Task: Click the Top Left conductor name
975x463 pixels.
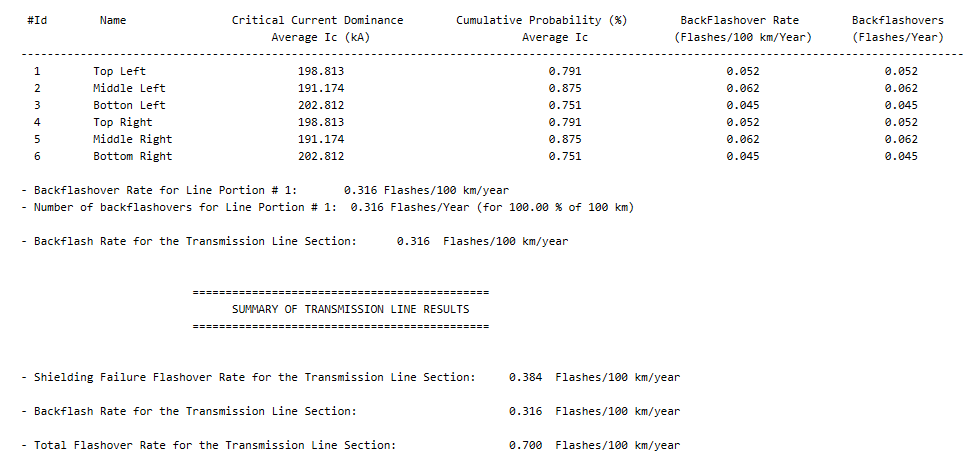Action: [x=119, y=71]
